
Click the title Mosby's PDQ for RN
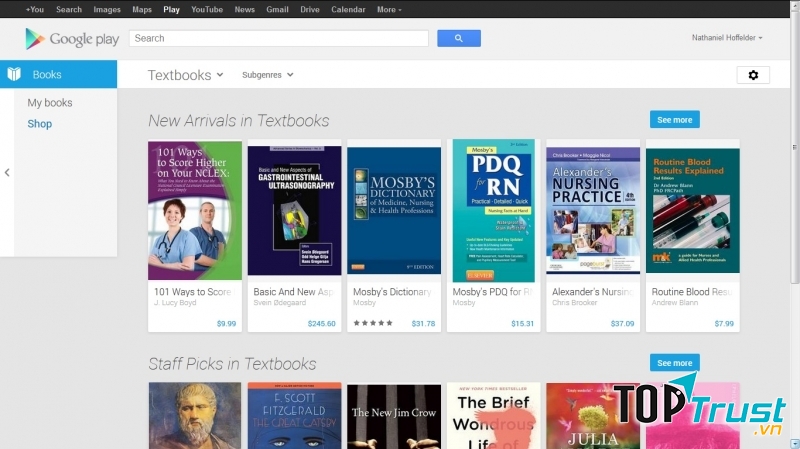493,292
